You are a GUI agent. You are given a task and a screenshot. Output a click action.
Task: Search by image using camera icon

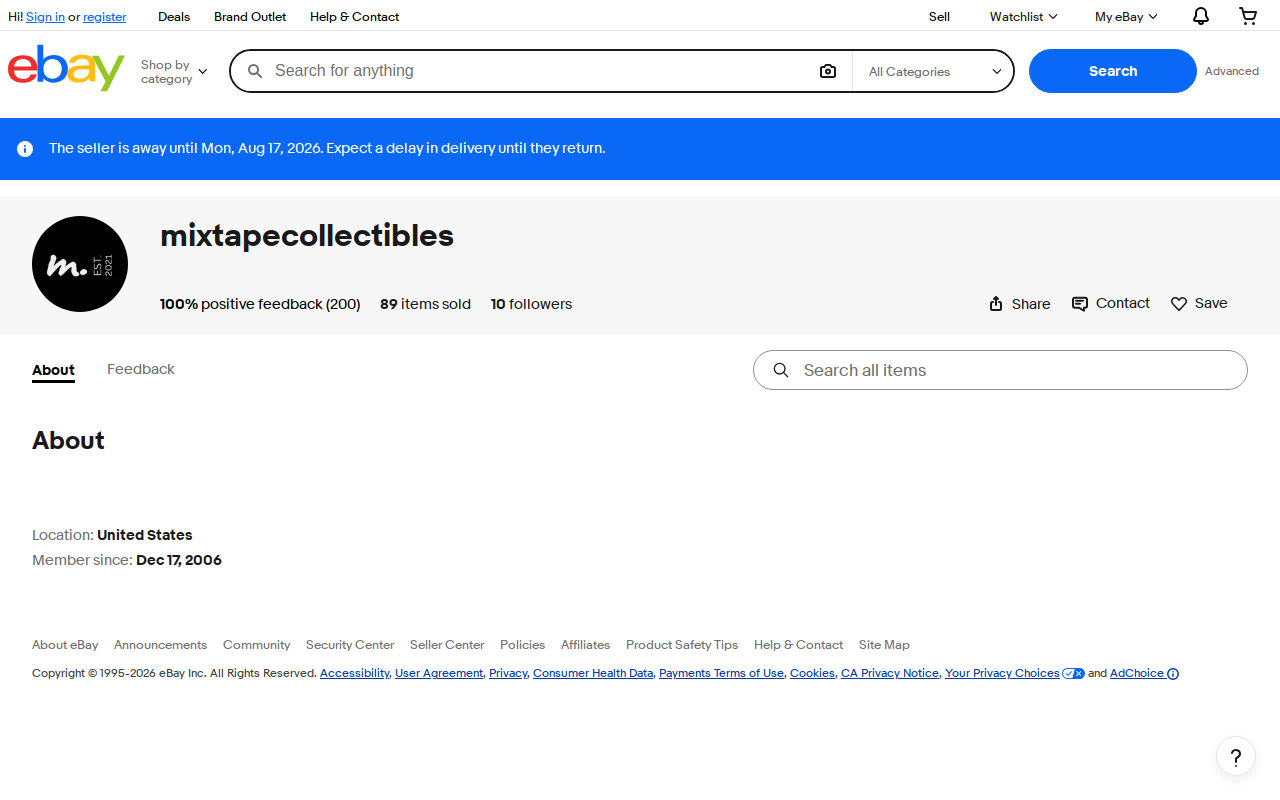point(828,71)
